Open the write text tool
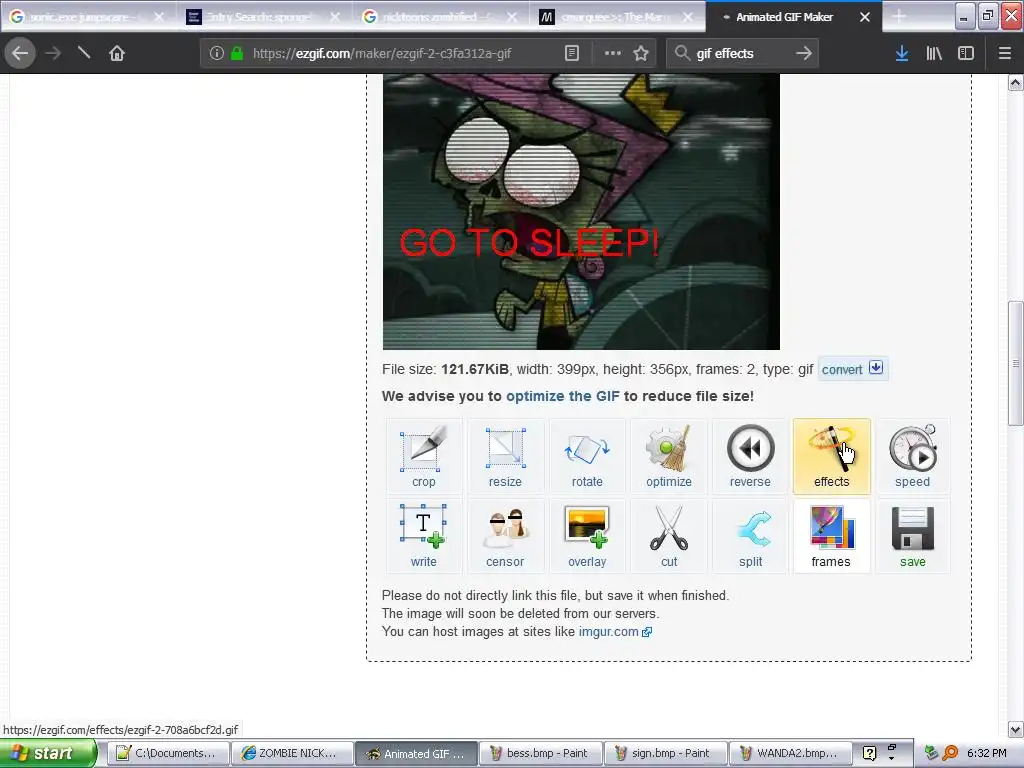Viewport: 1024px width, 768px height. [424, 536]
